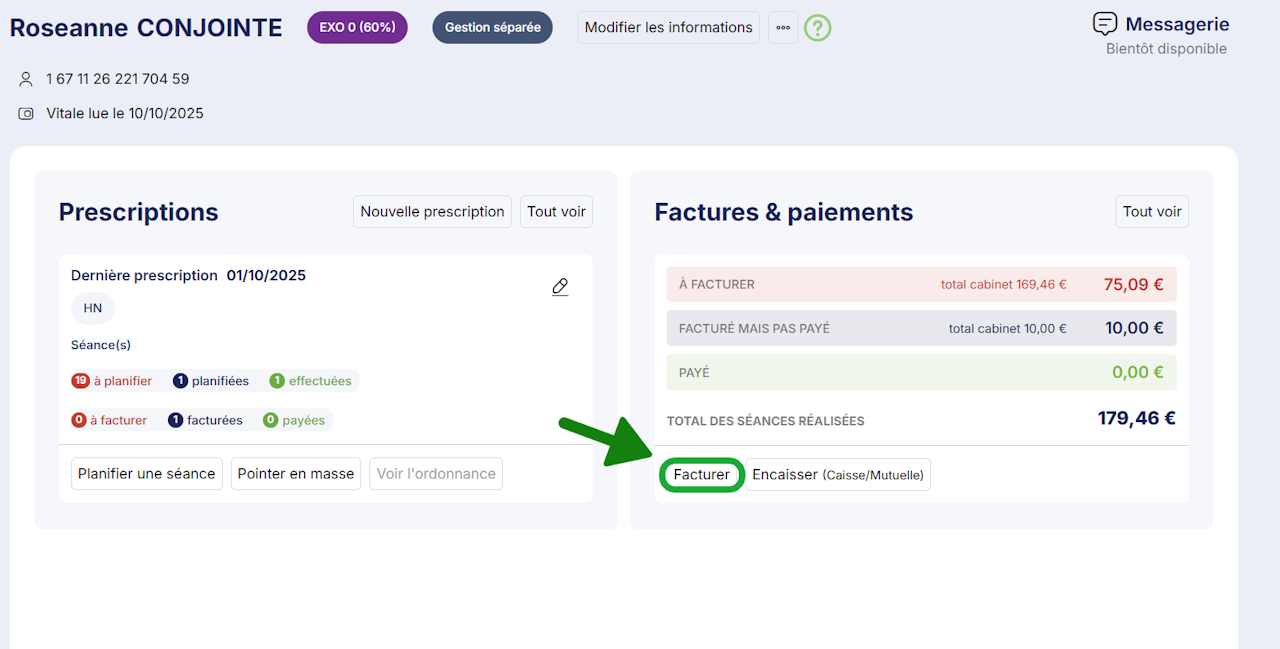
Task: Click the pencil edit prescription icon
Action: [x=560, y=287]
